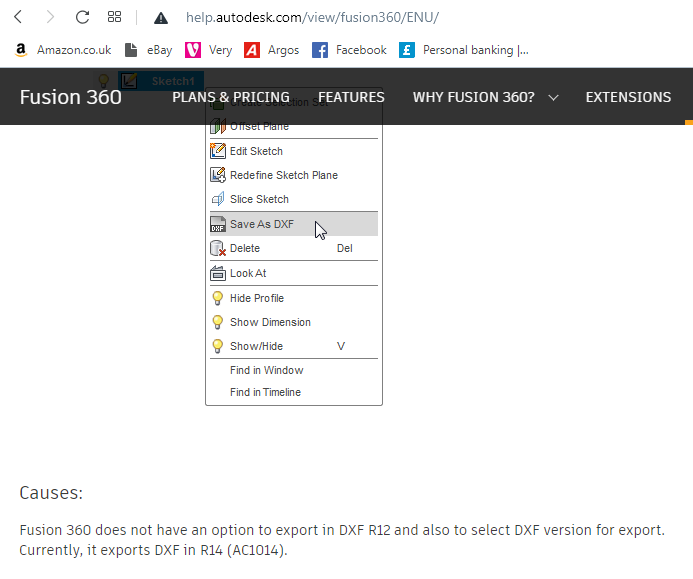Click the Causes heading text
Viewport: 693px width, 579px height.
click(51, 493)
